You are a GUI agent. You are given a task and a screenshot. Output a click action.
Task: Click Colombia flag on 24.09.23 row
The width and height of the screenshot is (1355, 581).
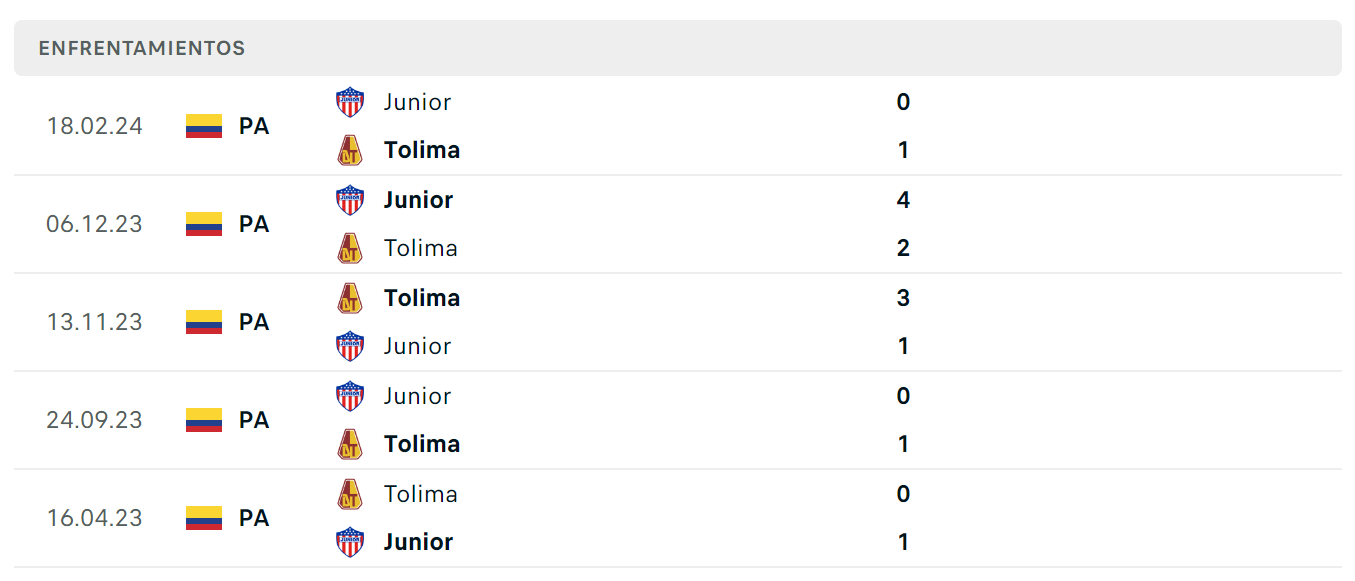pos(204,420)
